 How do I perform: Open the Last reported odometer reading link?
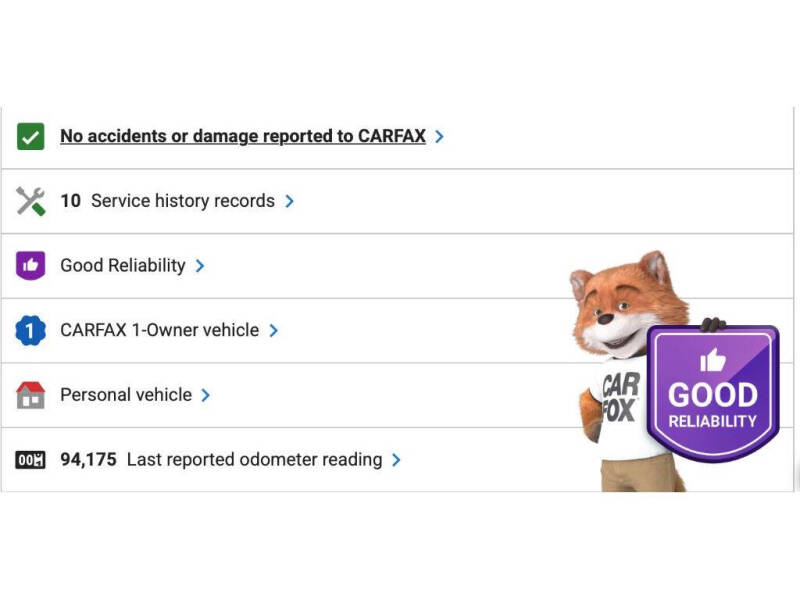(x=254, y=460)
